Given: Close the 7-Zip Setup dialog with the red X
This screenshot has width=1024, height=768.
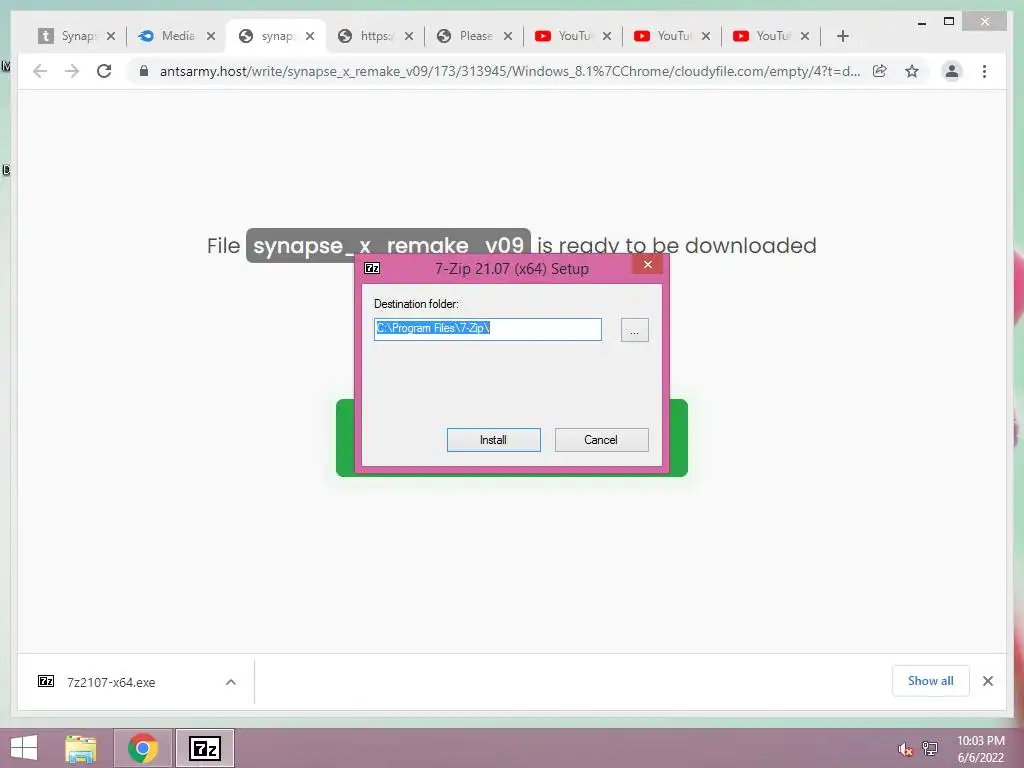Looking at the screenshot, I should coord(647,264).
